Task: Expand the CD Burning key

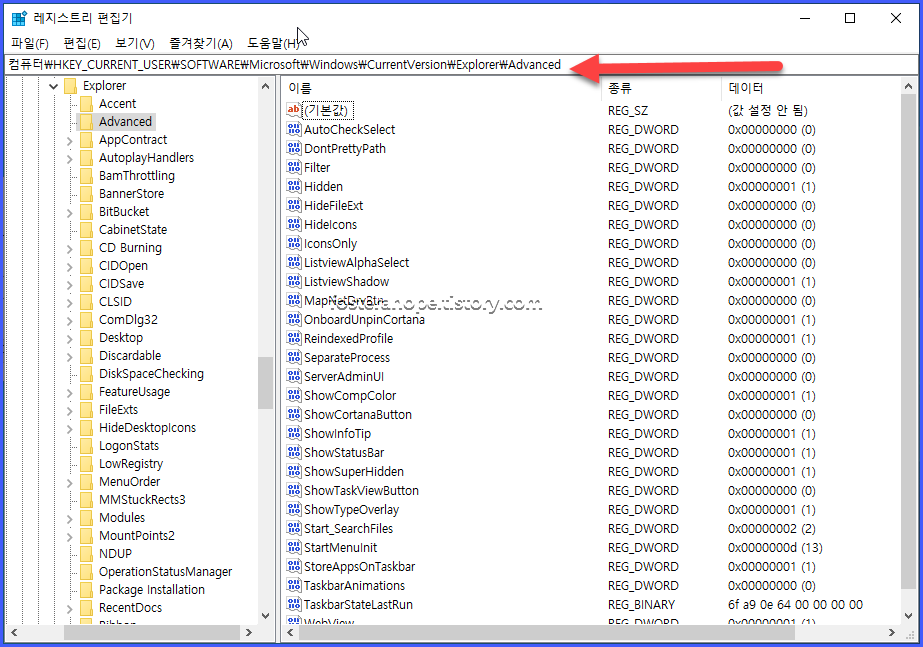Action: (x=69, y=248)
